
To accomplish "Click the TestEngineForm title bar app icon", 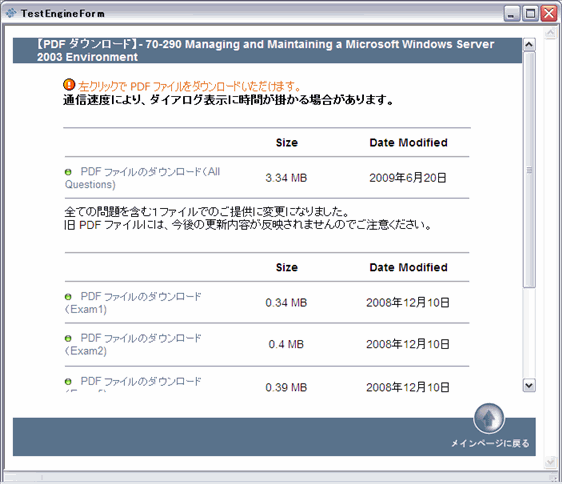I will [x=11, y=13].
